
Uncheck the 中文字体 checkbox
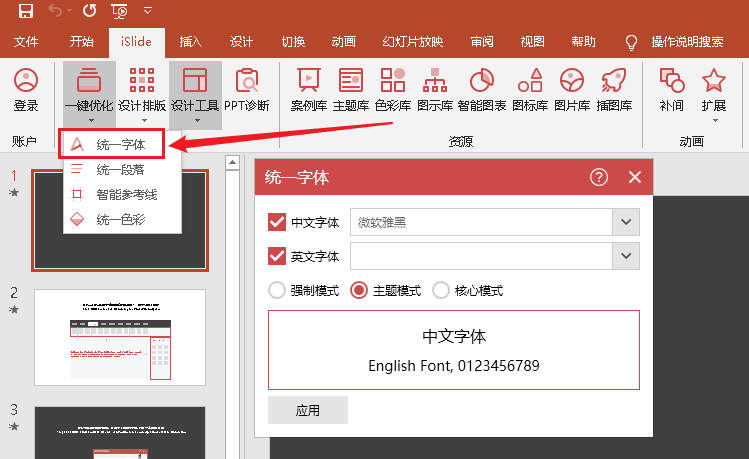point(277,222)
